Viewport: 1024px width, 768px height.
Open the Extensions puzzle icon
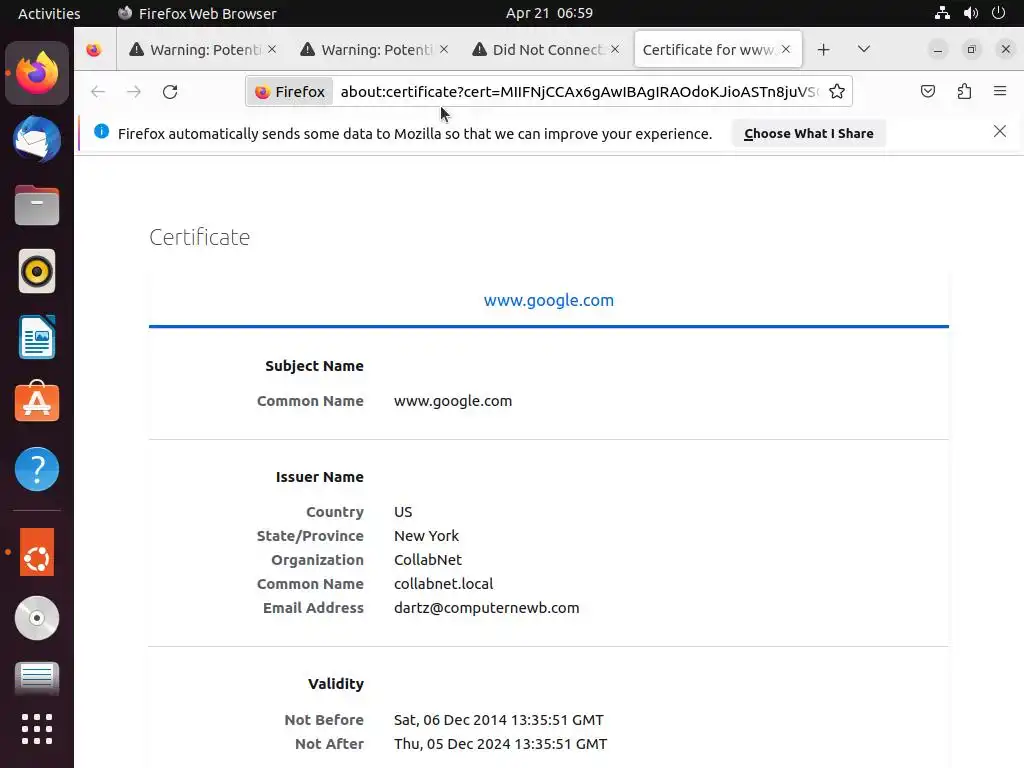tap(964, 91)
